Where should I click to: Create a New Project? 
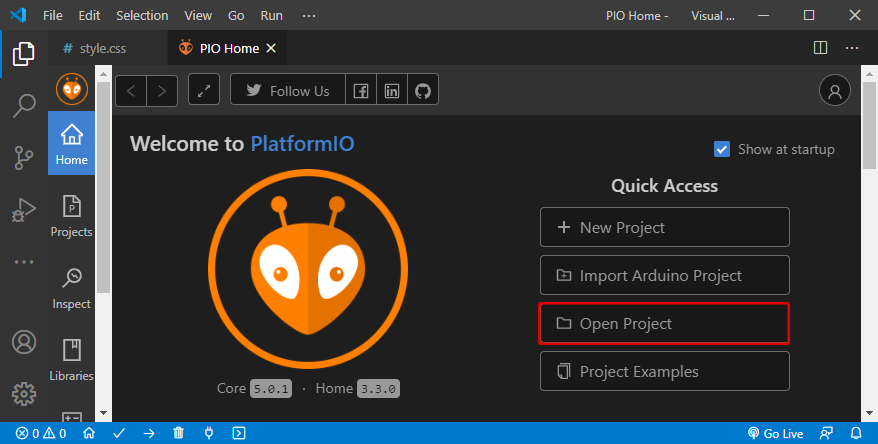tap(665, 227)
